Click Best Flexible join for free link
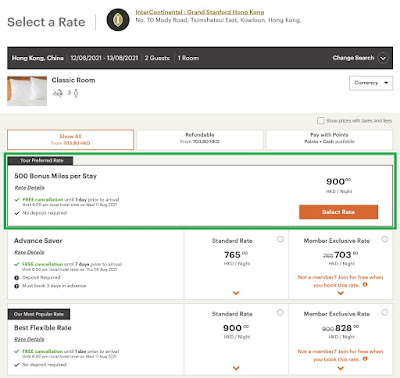Screen dimensions: 400x378 point(340,355)
